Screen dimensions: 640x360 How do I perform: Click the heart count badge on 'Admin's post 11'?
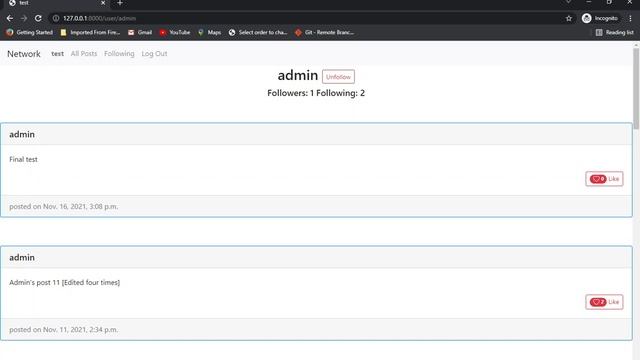(x=598, y=302)
